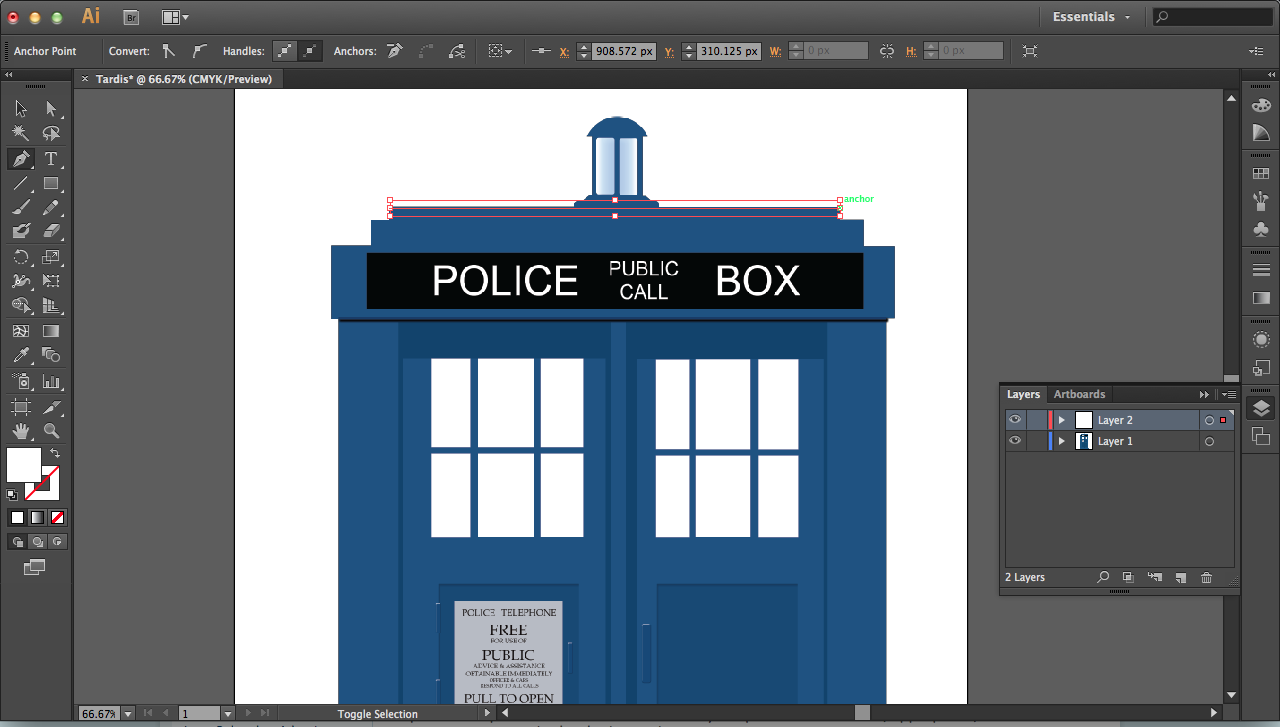The image size is (1280, 727).
Task: Open the Brushes panel icon
Action: [1261, 201]
